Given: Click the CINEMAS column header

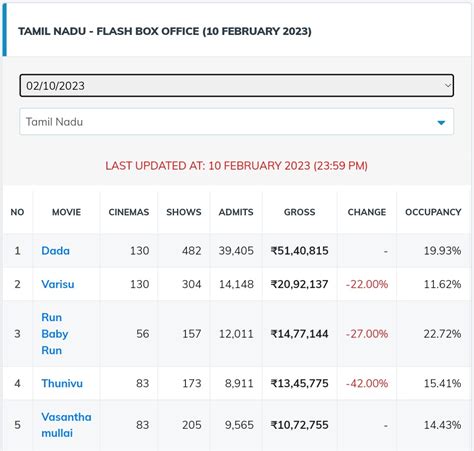Looking at the screenshot, I should (129, 212).
